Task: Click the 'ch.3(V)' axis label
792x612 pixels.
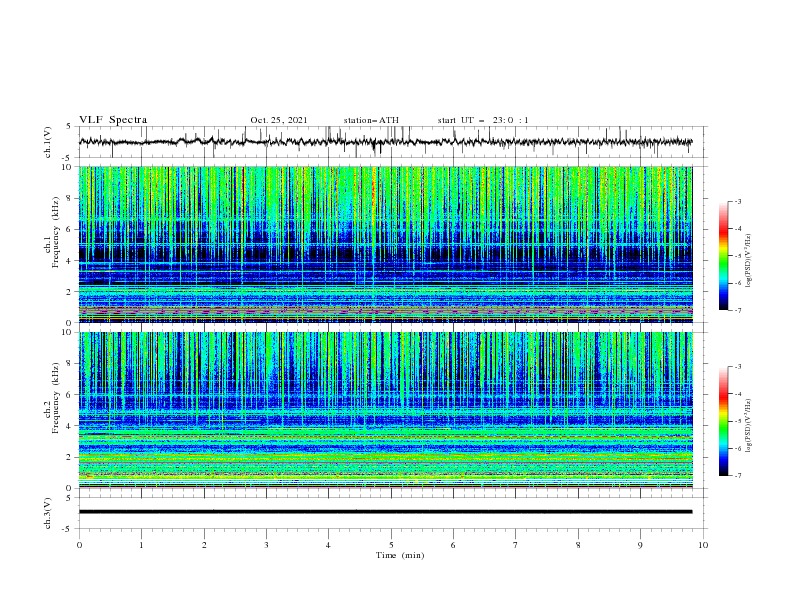Action: pos(48,513)
